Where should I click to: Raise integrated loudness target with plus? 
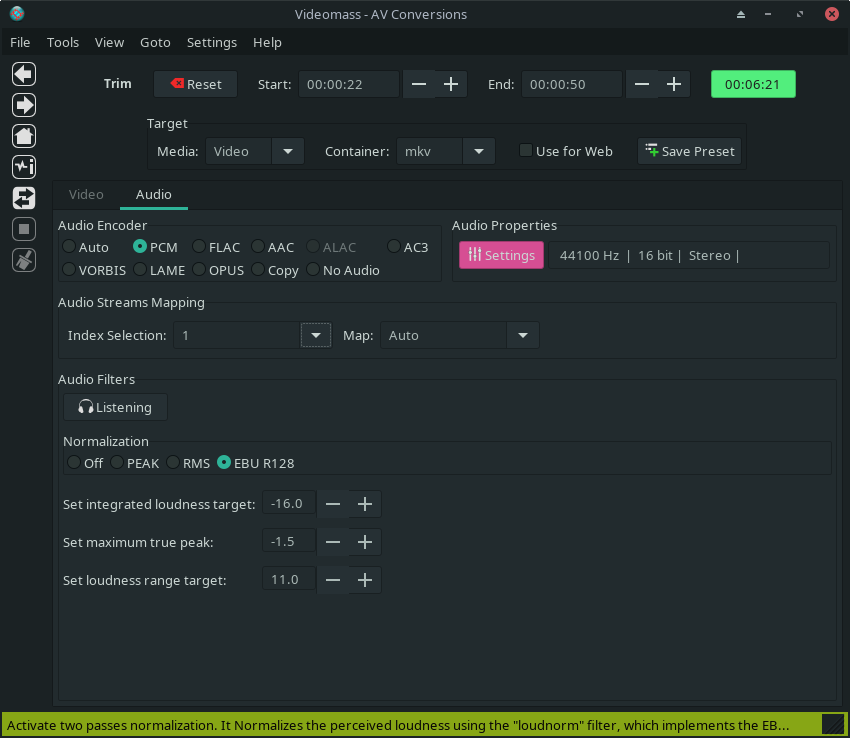tap(365, 504)
